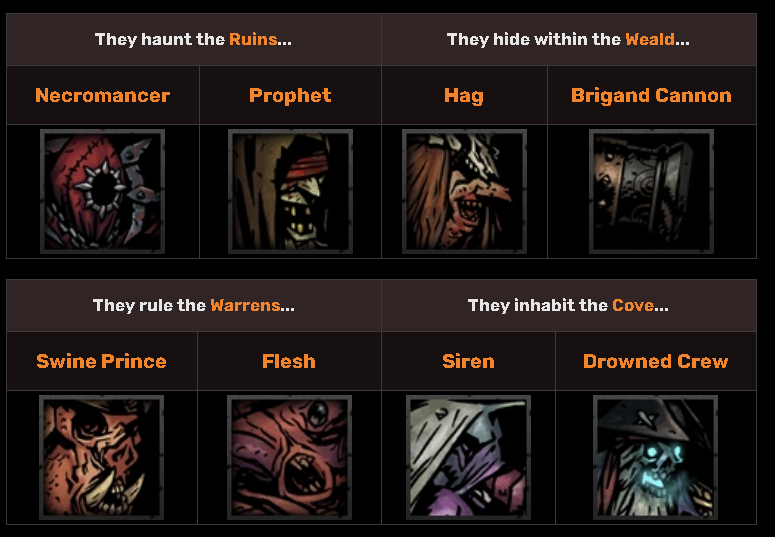This screenshot has height=537, width=775.
Task: Follow the Weald link in header
Action: pyautogui.click(x=649, y=39)
